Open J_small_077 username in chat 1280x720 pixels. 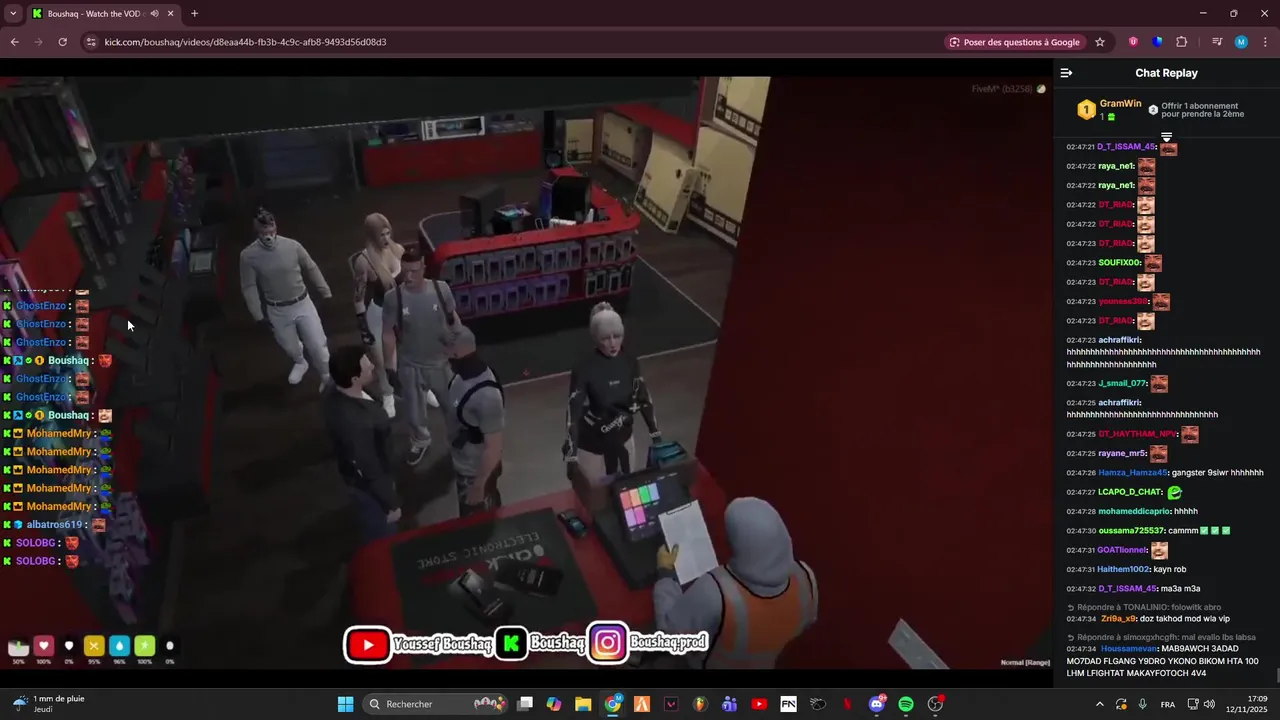click(1122, 383)
